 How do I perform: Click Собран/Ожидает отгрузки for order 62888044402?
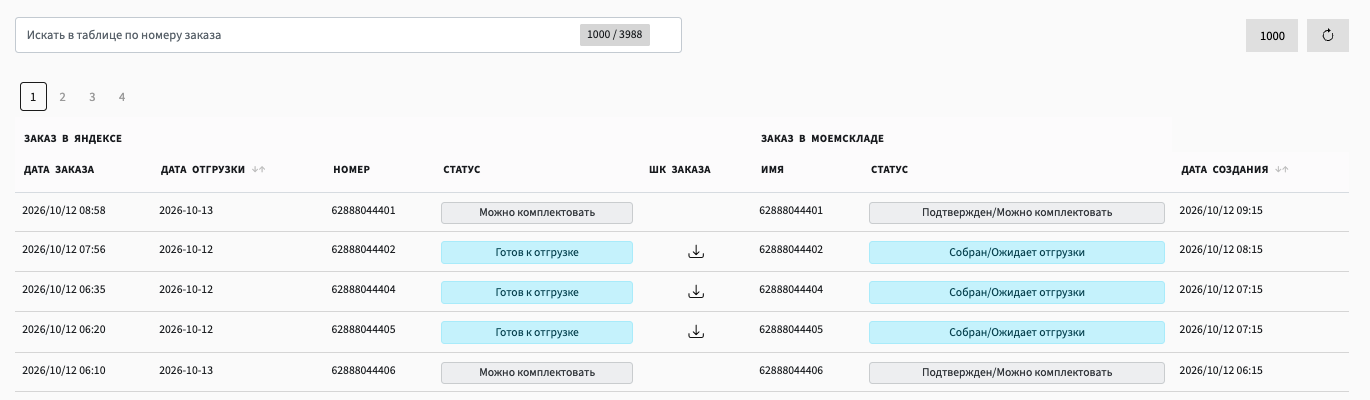point(1017,252)
